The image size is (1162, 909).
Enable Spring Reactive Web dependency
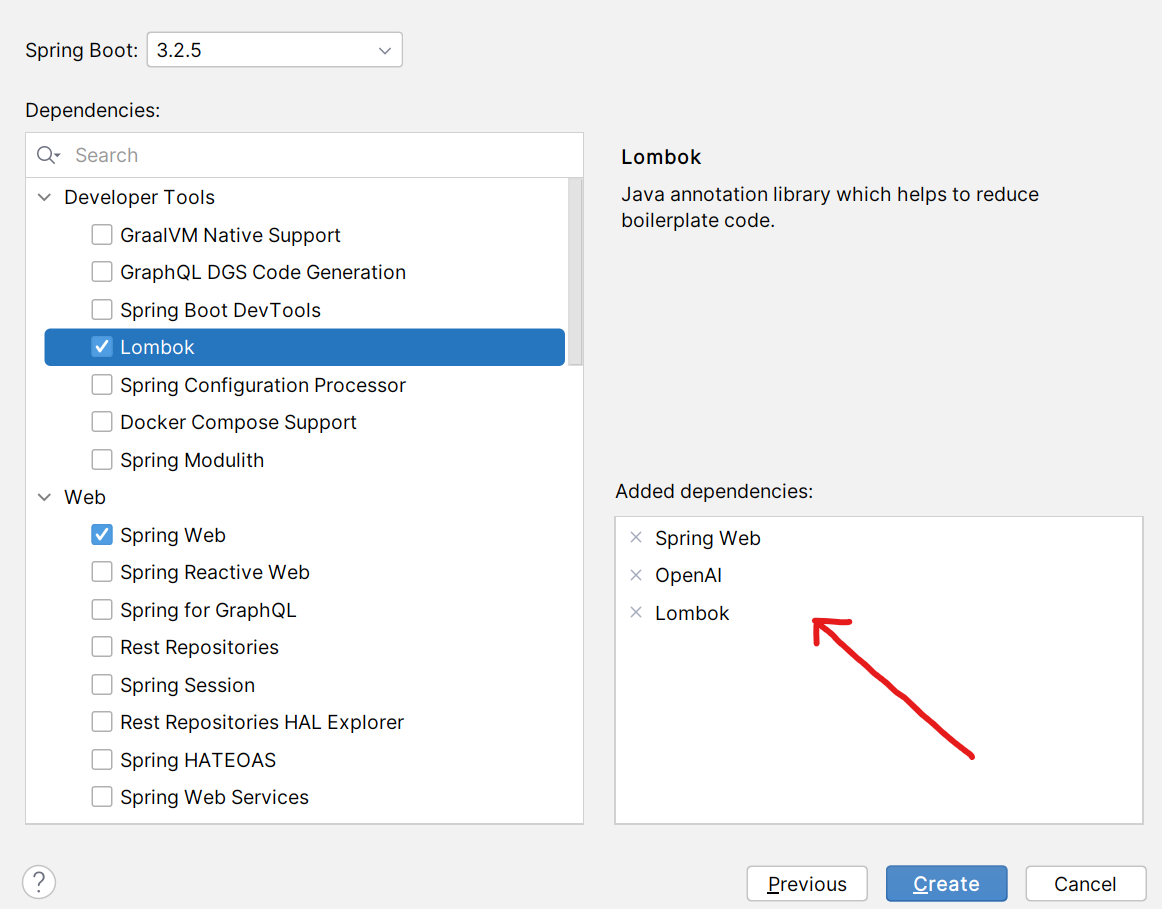[102, 572]
